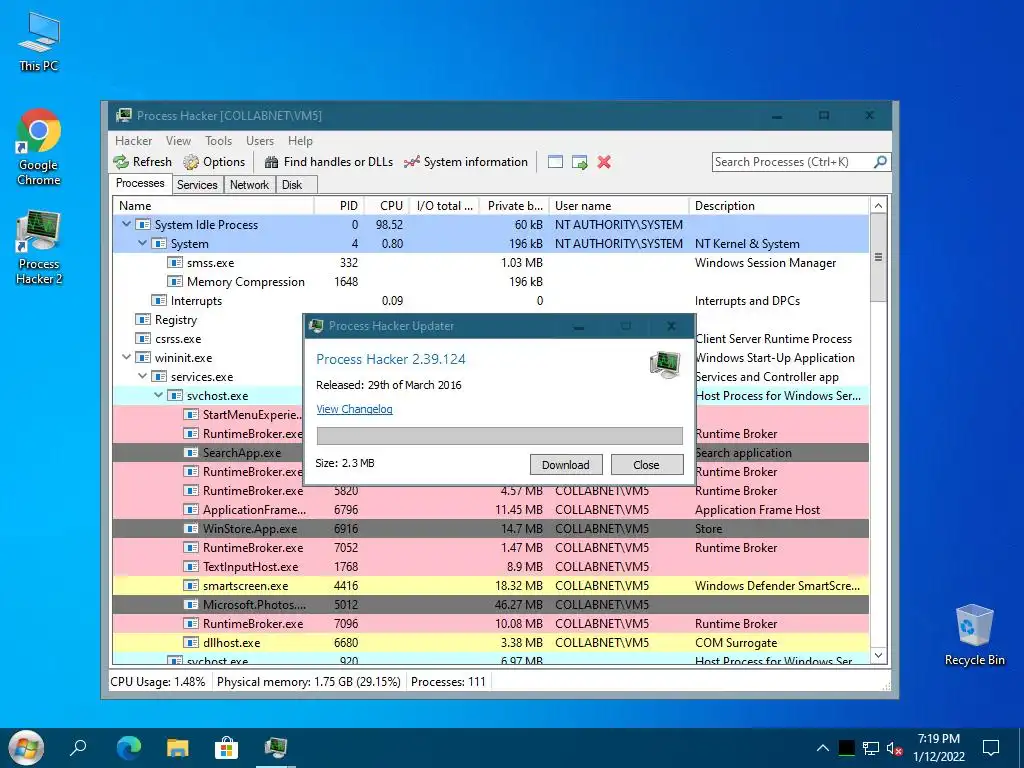Click the Process Hacker taskbar button
Image resolution: width=1024 pixels, height=768 pixels.
276,748
